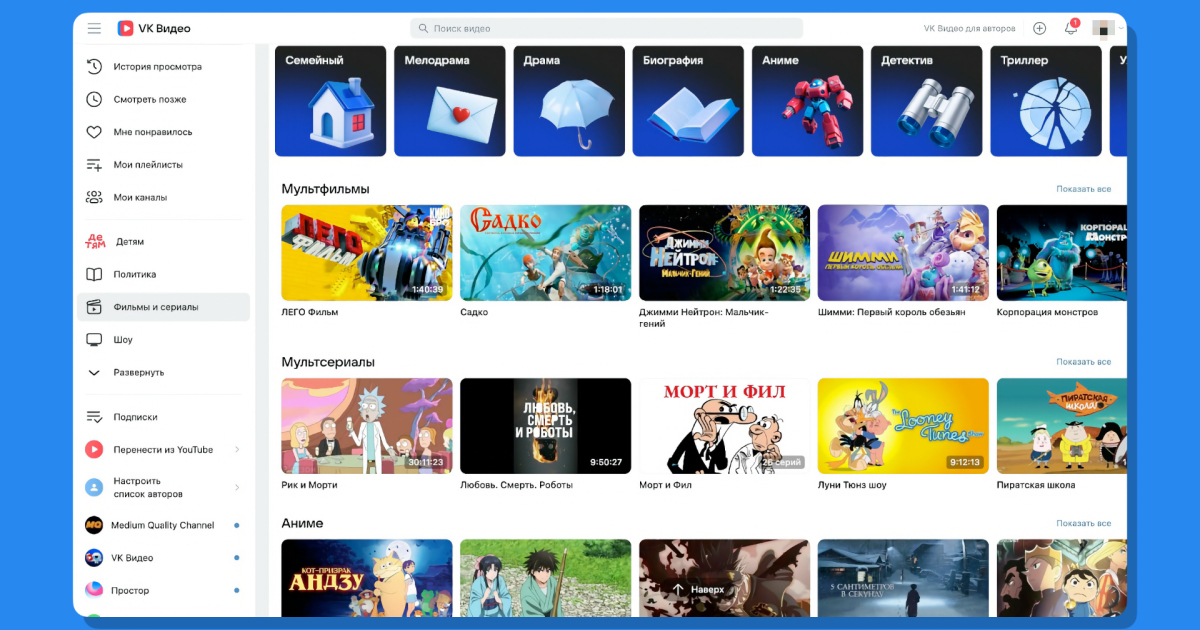The height and width of the screenshot is (630, 1200).
Task: Expand the Перенести из YouTube chevron
Action: click(x=237, y=450)
